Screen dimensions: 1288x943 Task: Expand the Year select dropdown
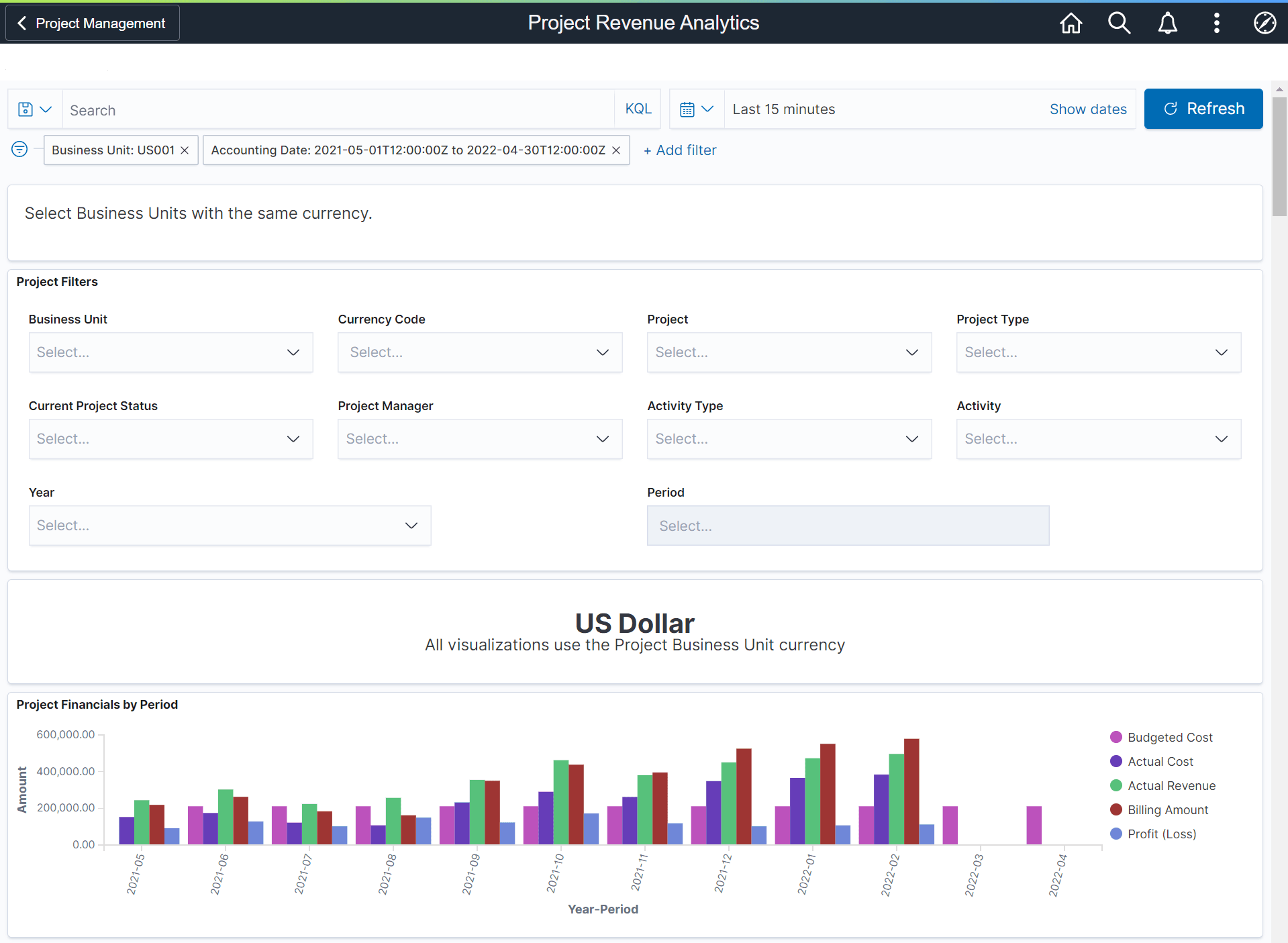tap(230, 526)
